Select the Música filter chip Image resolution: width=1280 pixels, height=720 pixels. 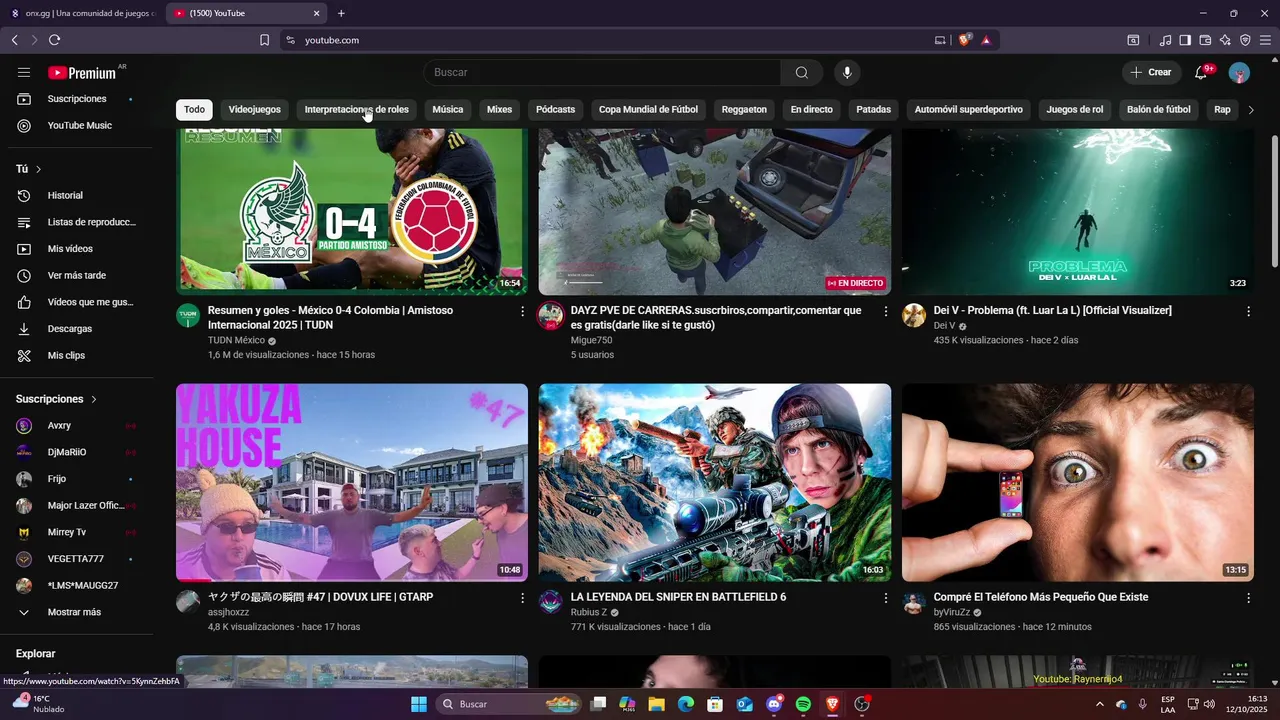[447, 109]
